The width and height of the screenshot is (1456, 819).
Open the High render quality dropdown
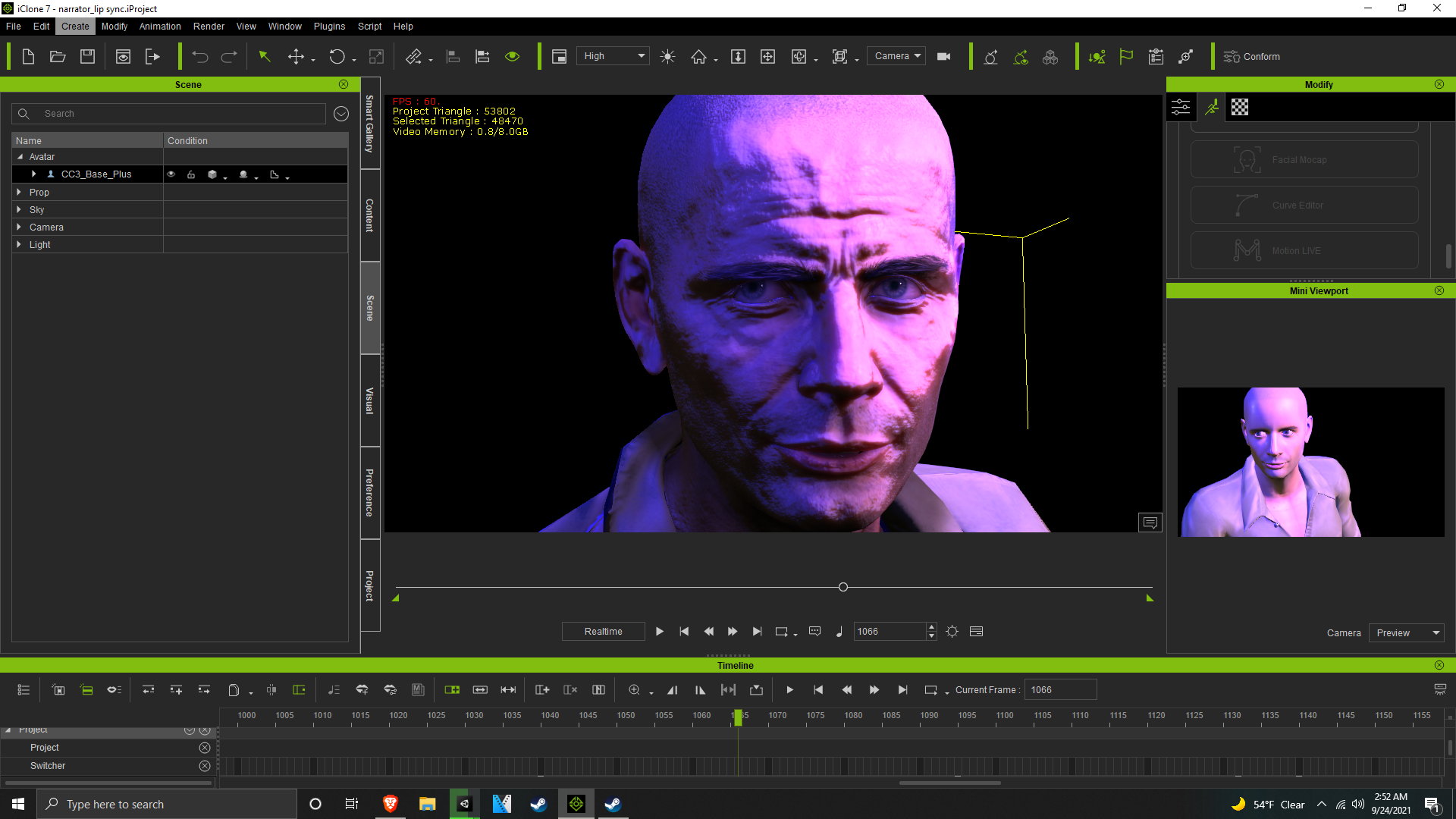coord(613,56)
